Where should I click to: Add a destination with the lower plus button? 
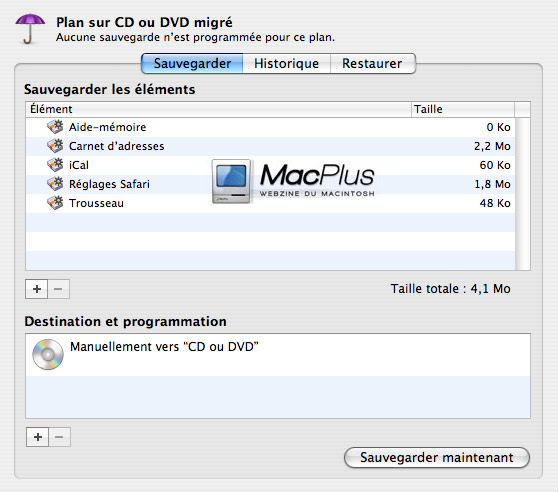(37, 437)
